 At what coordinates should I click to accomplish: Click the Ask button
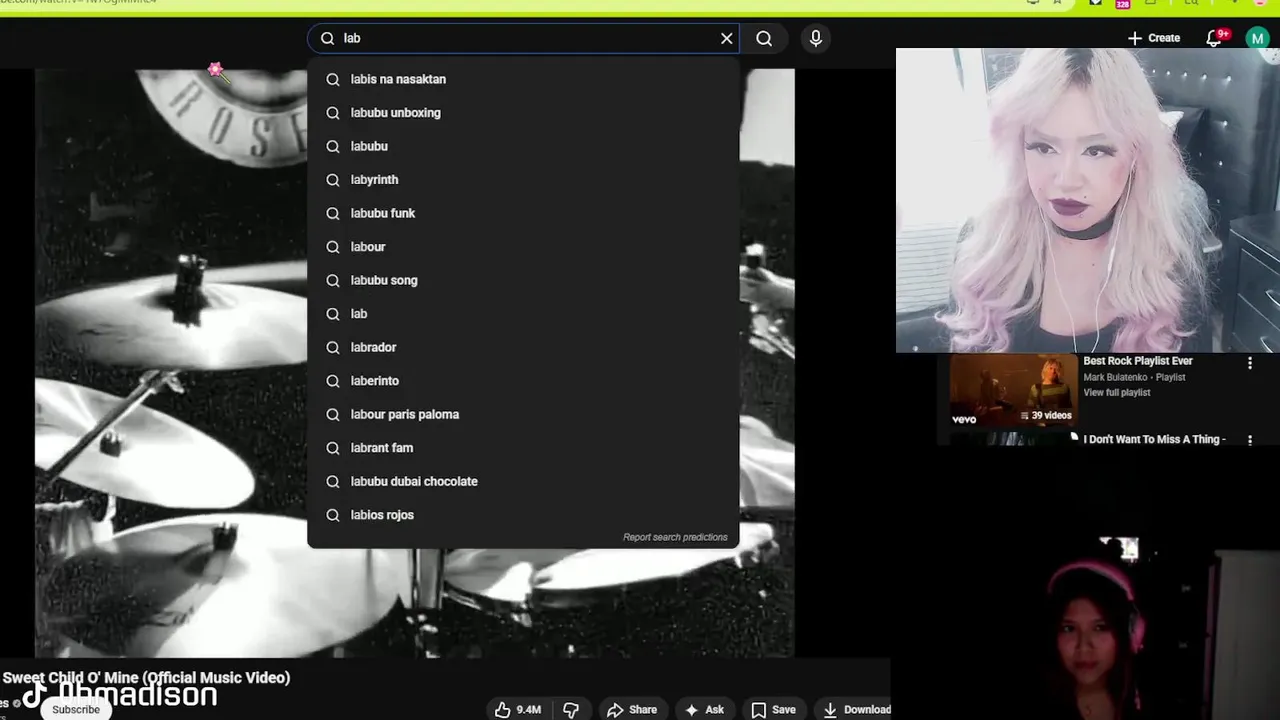pos(704,710)
